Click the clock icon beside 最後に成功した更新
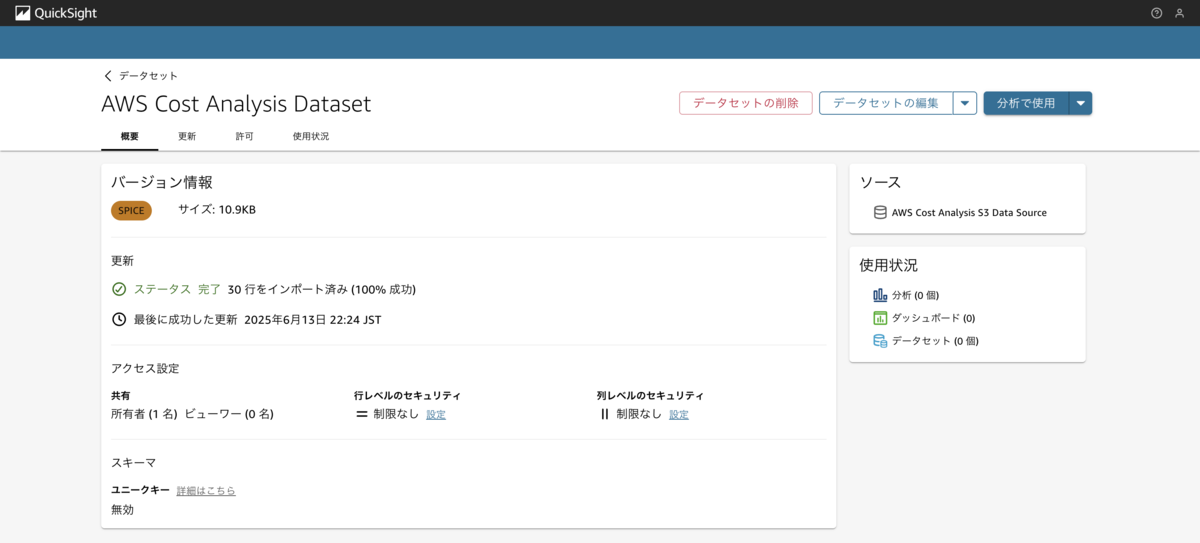The height and width of the screenshot is (543, 1200). pos(119,320)
